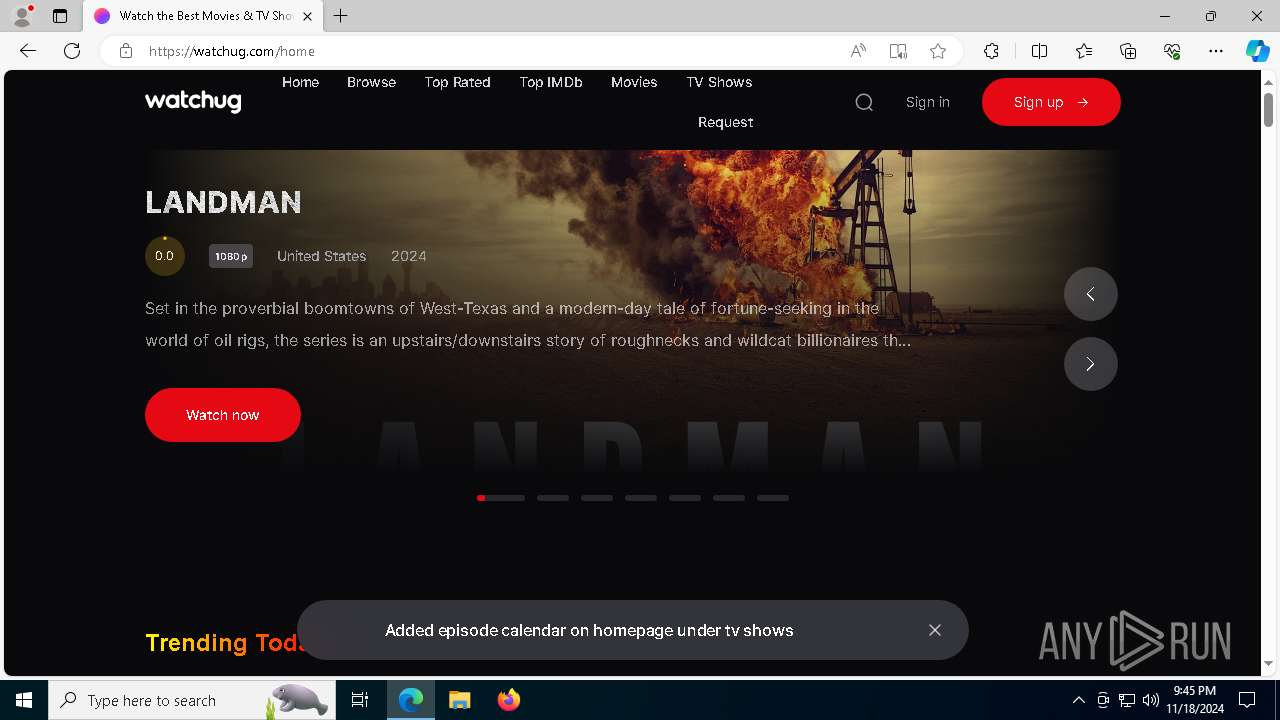Enter Immersive Reader icon
Screen dimensions: 1280x720
point(898,51)
